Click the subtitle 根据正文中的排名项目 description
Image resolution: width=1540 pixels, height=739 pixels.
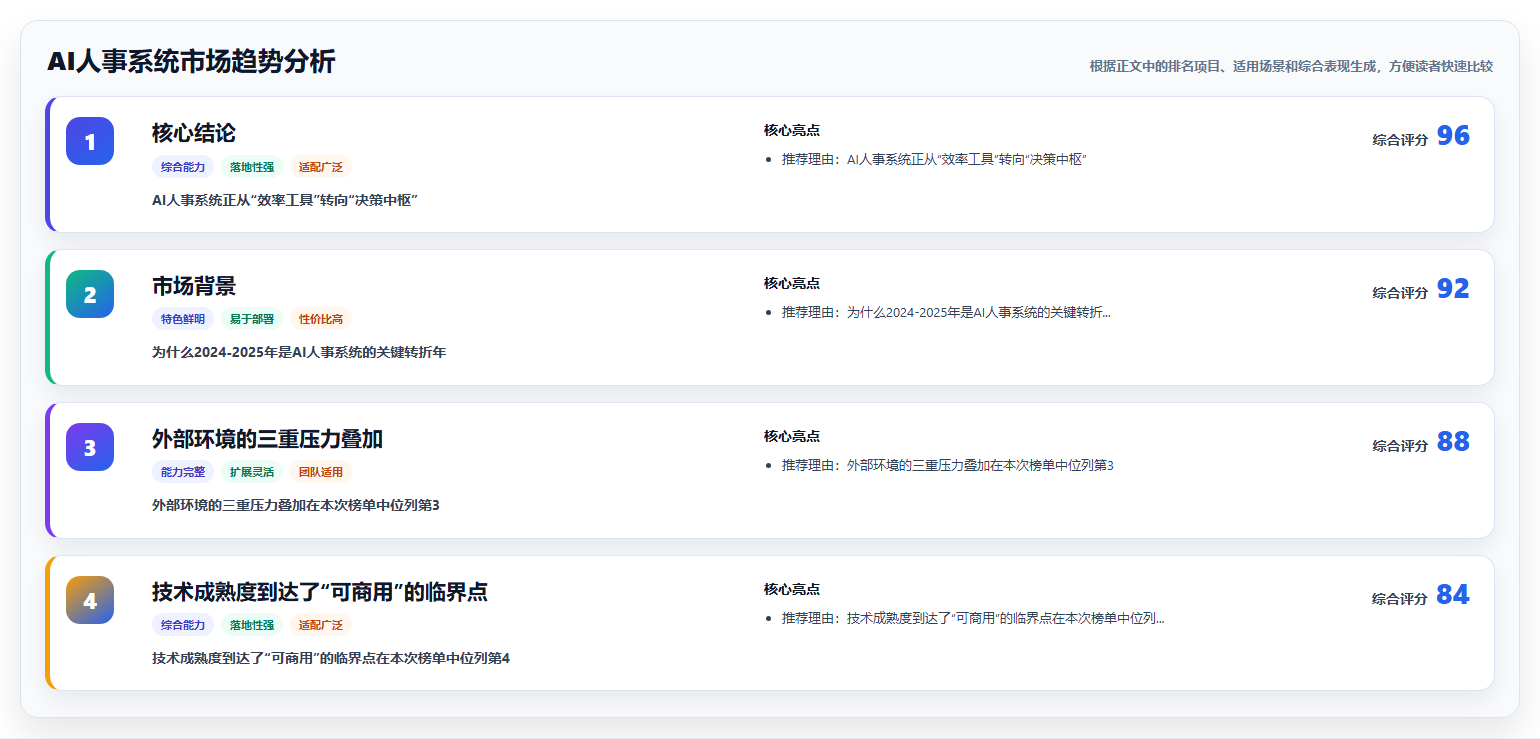[1291, 66]
